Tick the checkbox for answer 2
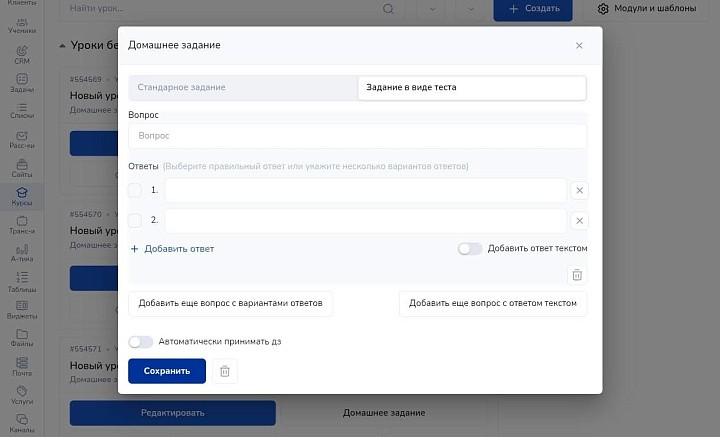Screen dimensions: 720x437 tap(135, 220)
